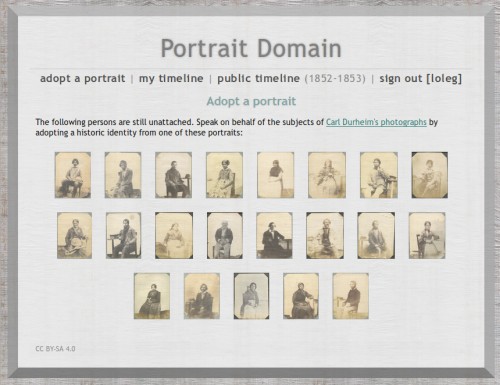The image size is (500, 385).
Task: Click the '(1852-1853)' date range text
Action: [335, 79]
